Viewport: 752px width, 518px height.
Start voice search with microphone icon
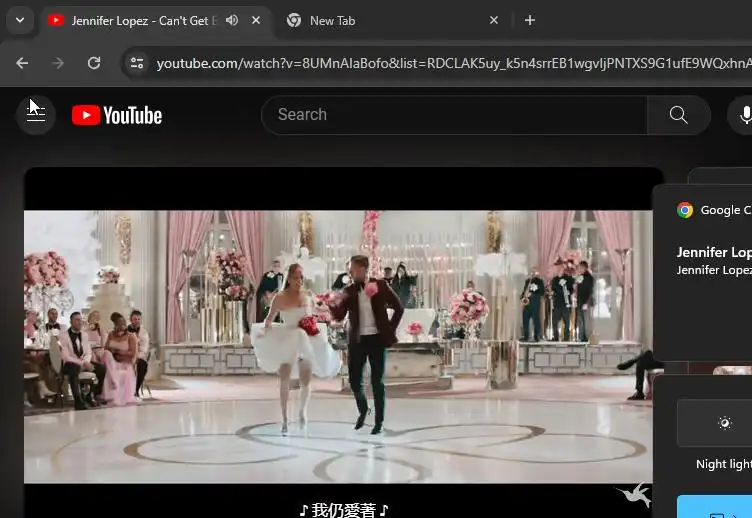click(745, 115)
